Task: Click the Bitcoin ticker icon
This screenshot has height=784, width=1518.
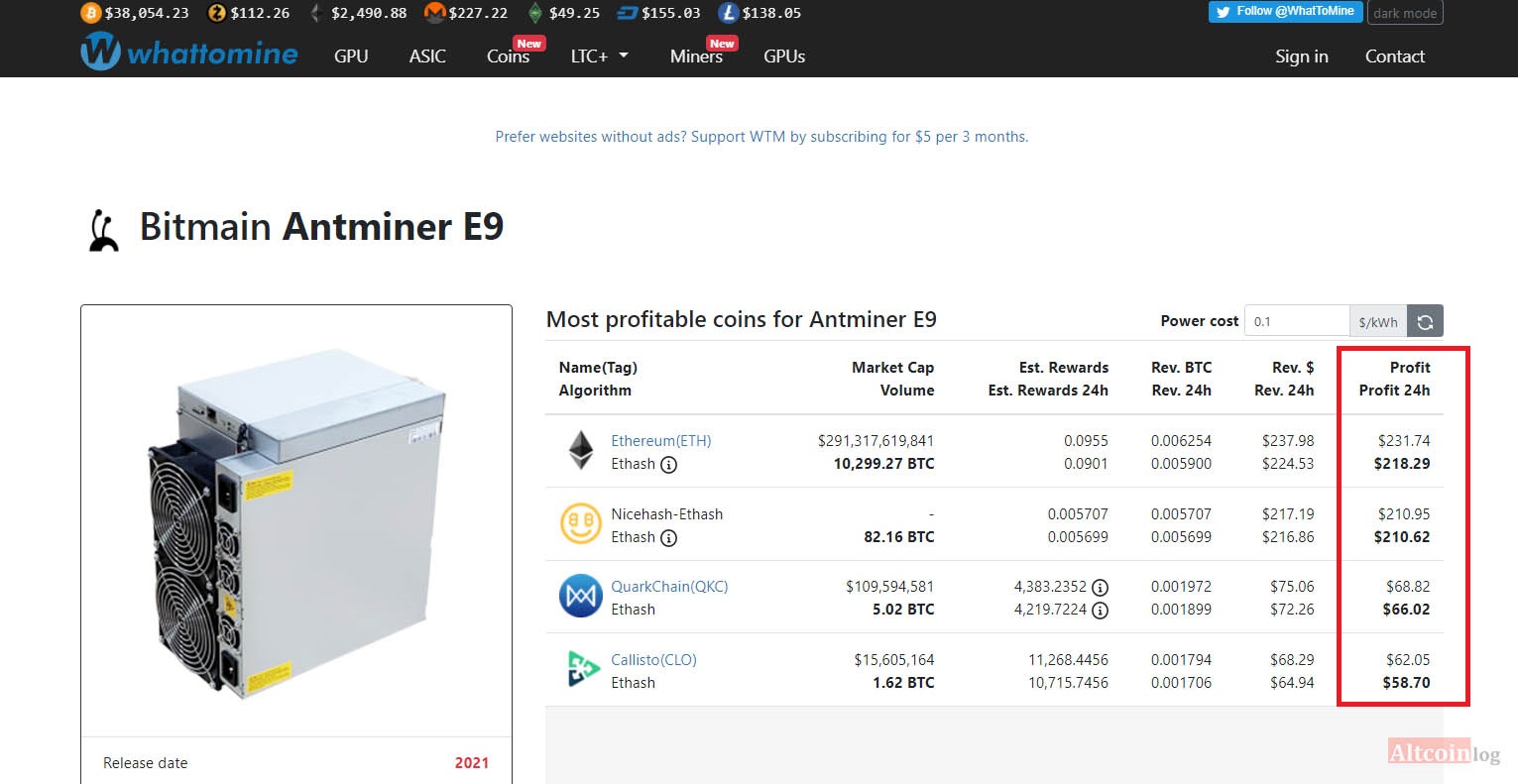Action: pos(91,13)
